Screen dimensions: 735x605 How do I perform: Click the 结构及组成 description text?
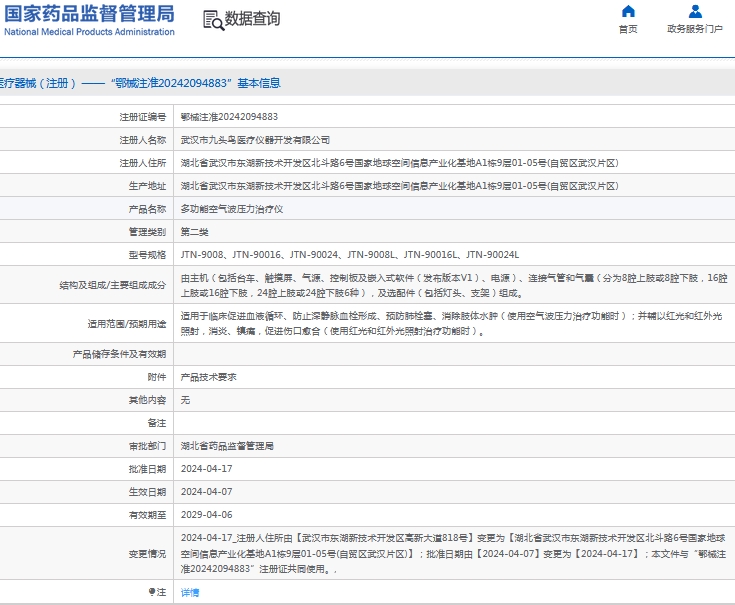454,285
